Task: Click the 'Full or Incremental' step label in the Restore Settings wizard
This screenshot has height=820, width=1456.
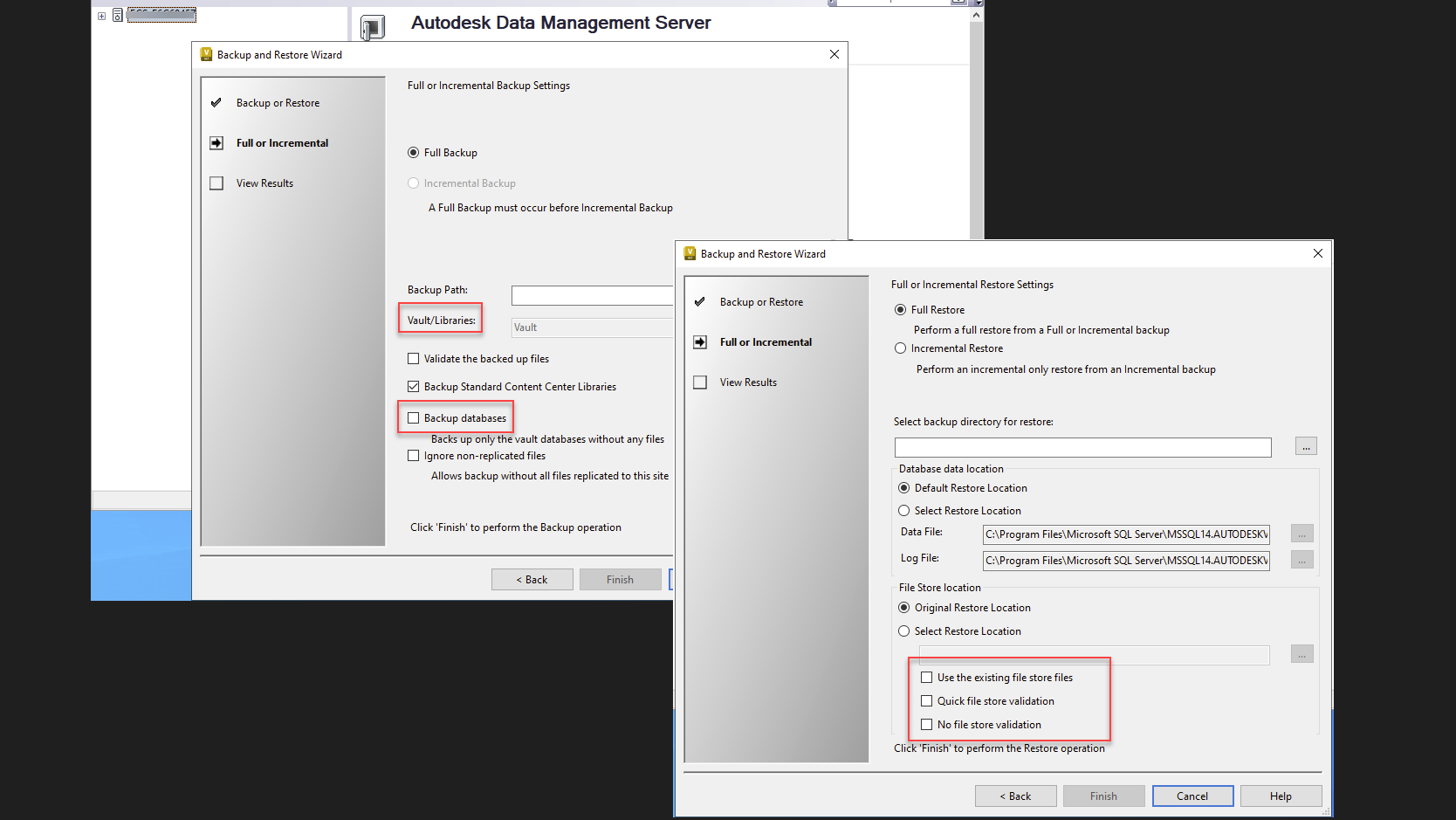Action: [x=766, y=342]
